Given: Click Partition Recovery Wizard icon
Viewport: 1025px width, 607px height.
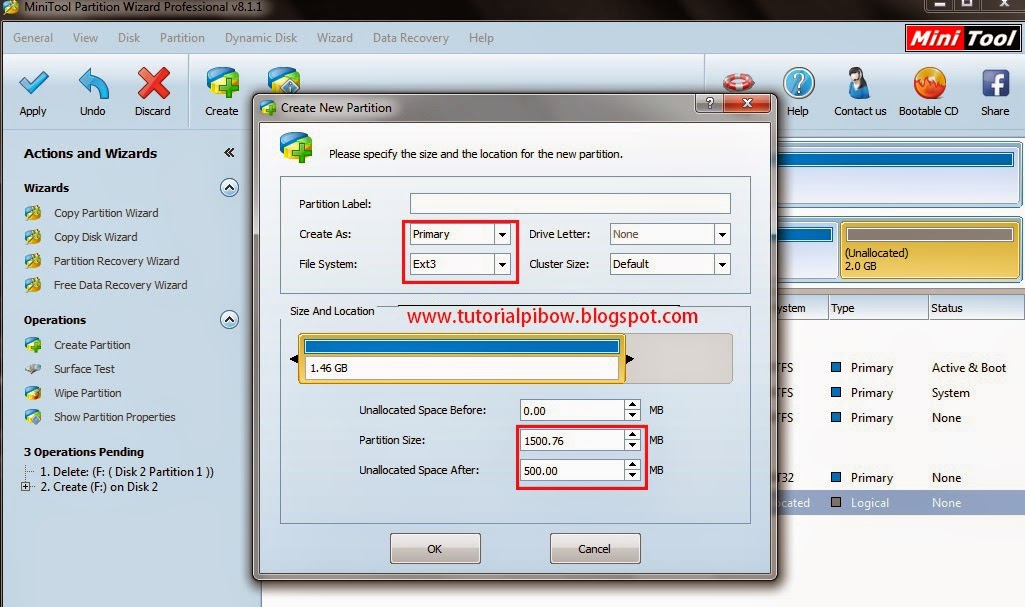Looking at the screenshot, I should (33, 261).
